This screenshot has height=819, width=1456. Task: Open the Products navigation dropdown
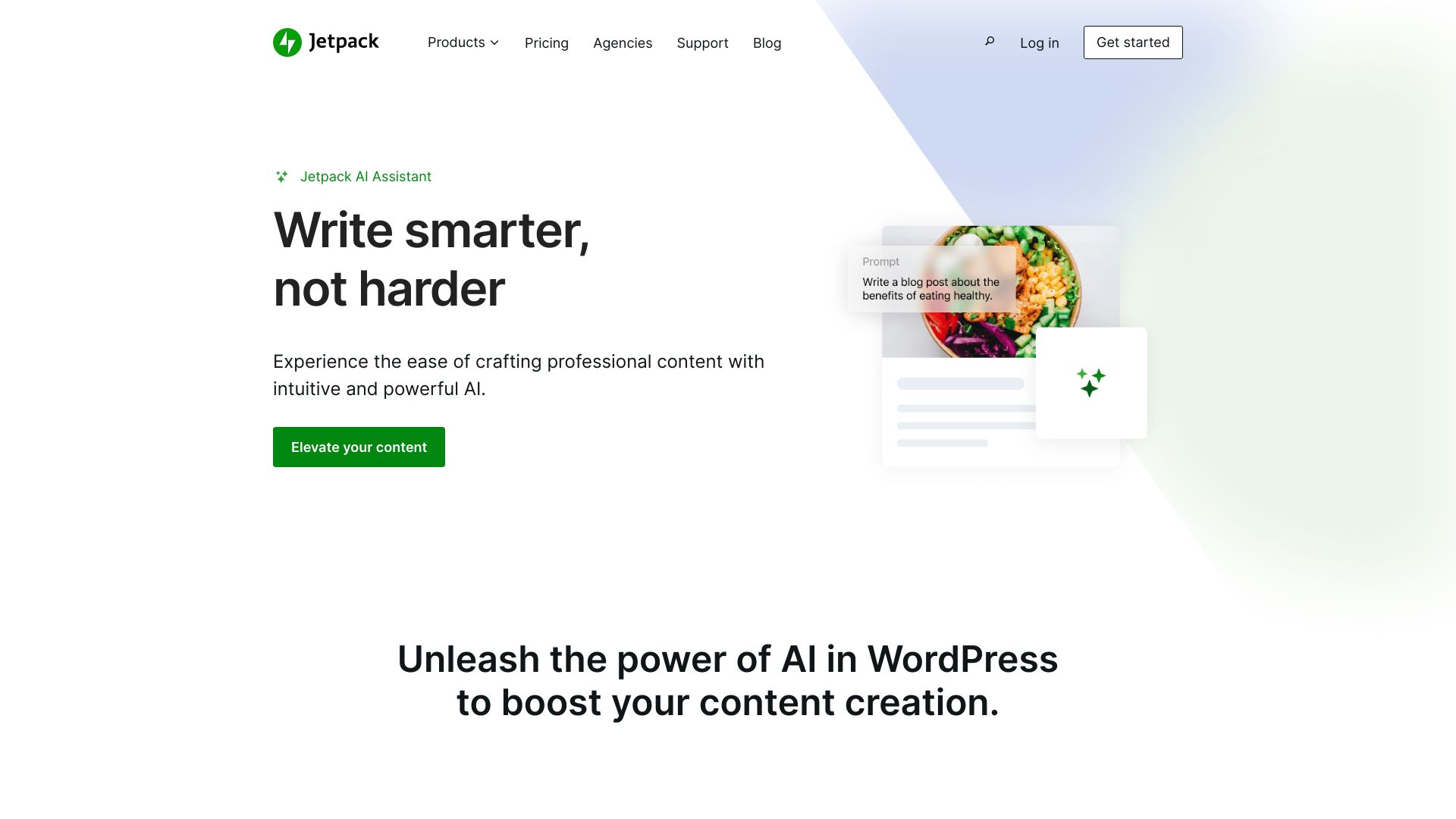tap(463, 42)
